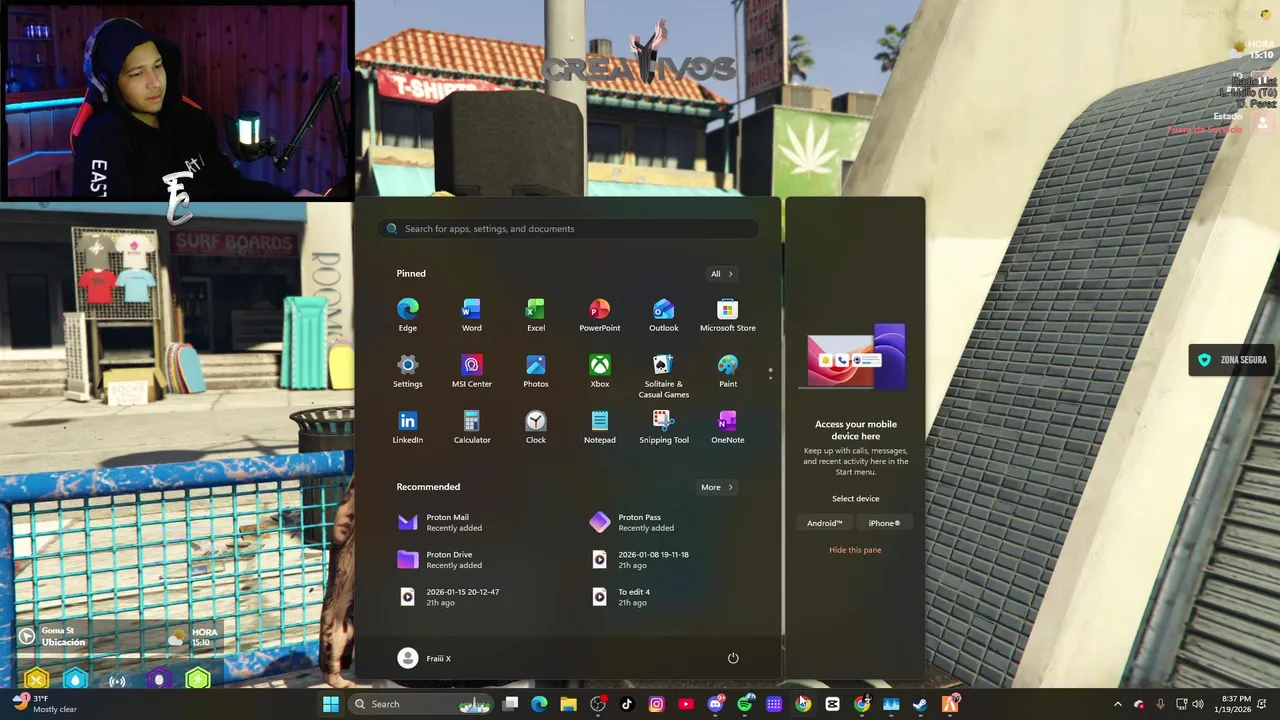Click the power button in Start menu
This screenshot has width=1280, height=720.
(733, 658)
